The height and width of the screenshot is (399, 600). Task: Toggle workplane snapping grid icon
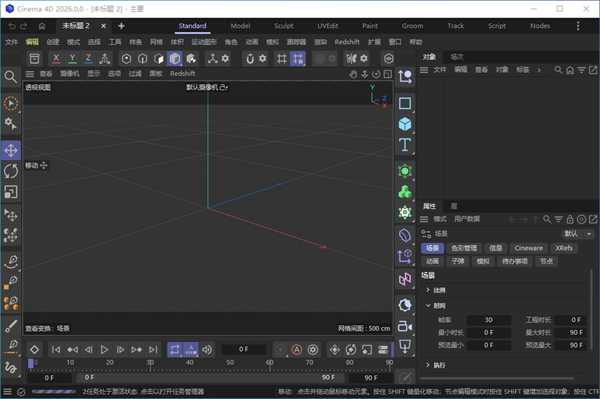(x=298, y=59)
